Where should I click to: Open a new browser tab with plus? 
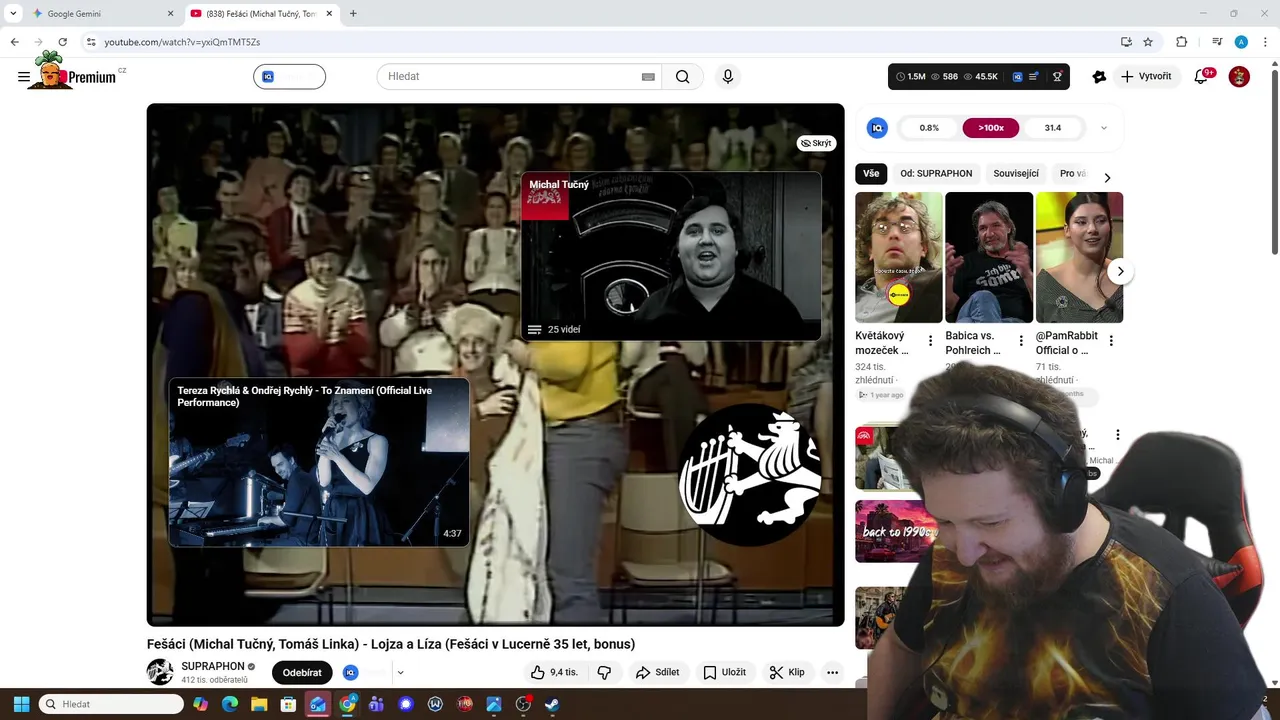pos(353,14)
